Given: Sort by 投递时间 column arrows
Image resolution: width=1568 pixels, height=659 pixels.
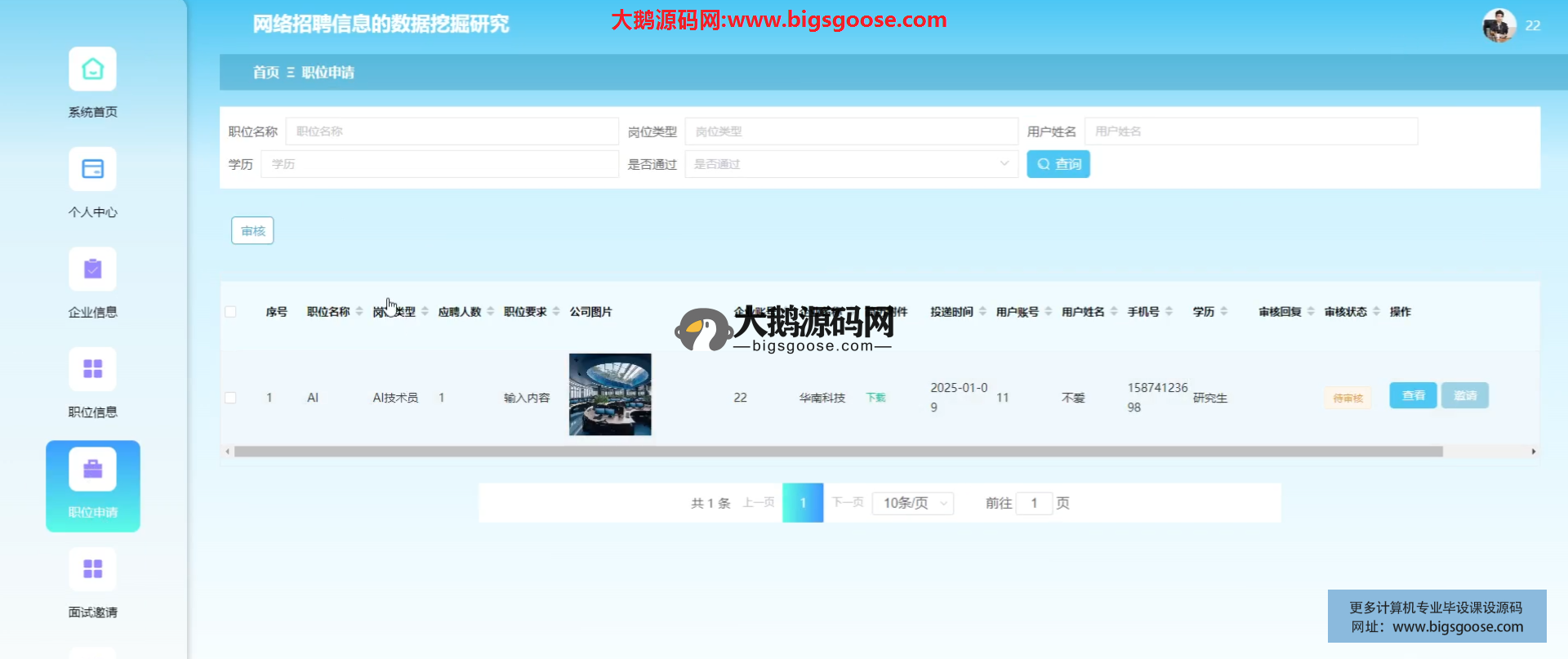Looking at the screenshot, I should point(982,312).
